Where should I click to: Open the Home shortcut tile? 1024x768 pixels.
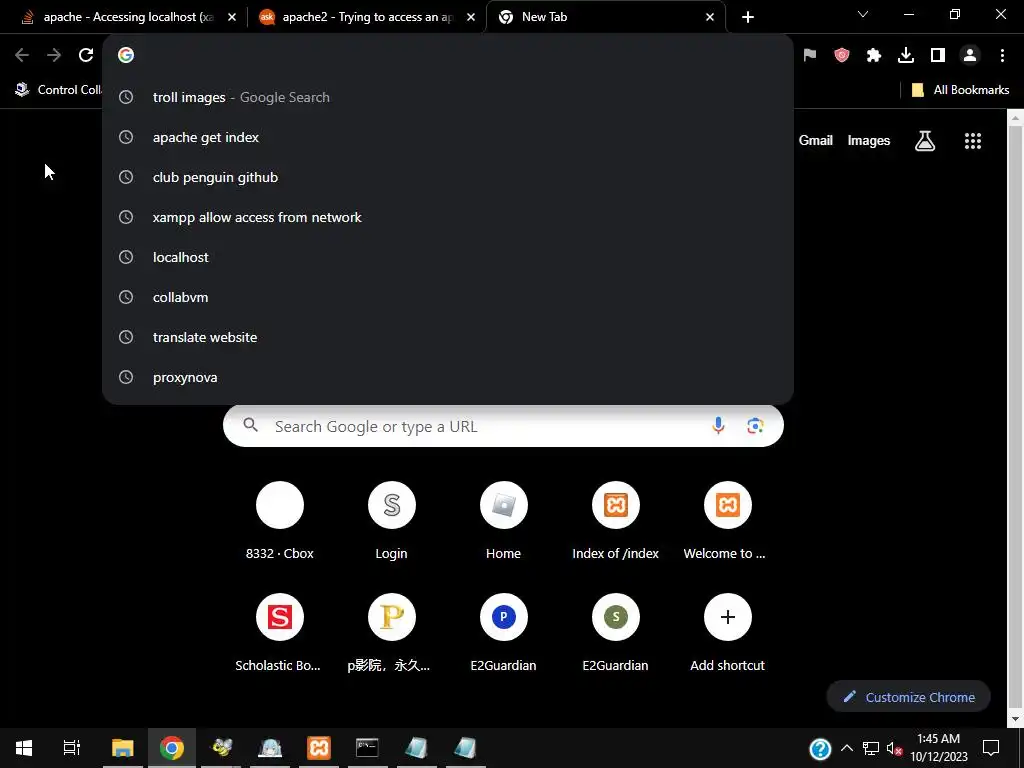click(x=504, y=522)
